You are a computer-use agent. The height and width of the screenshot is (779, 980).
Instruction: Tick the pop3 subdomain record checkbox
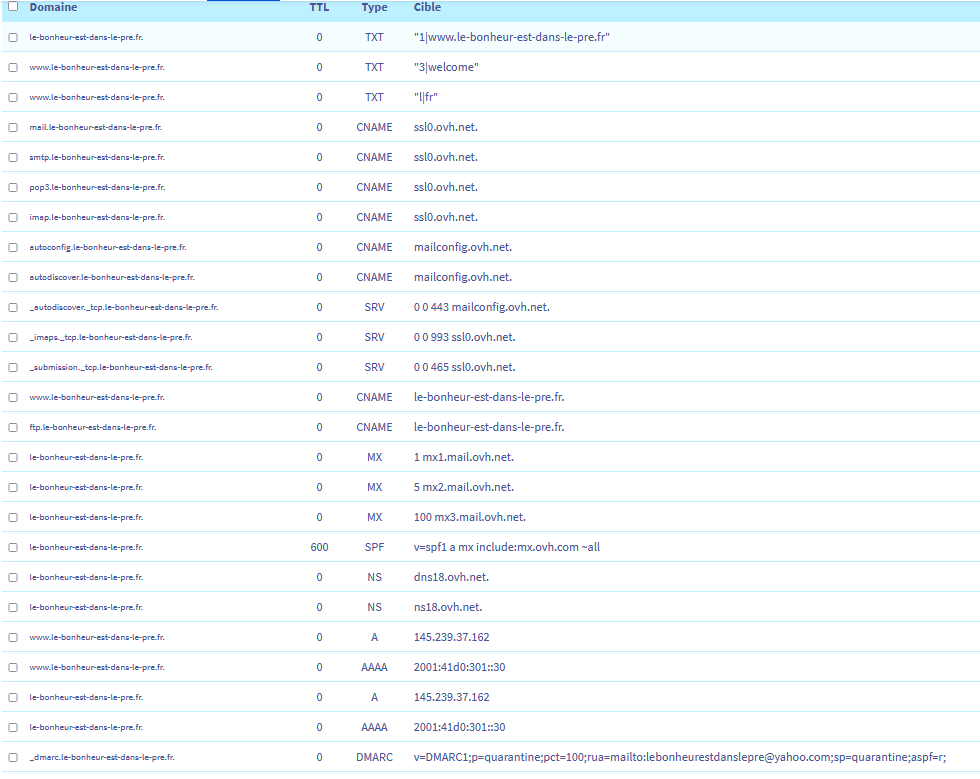[x=13, y=187]
